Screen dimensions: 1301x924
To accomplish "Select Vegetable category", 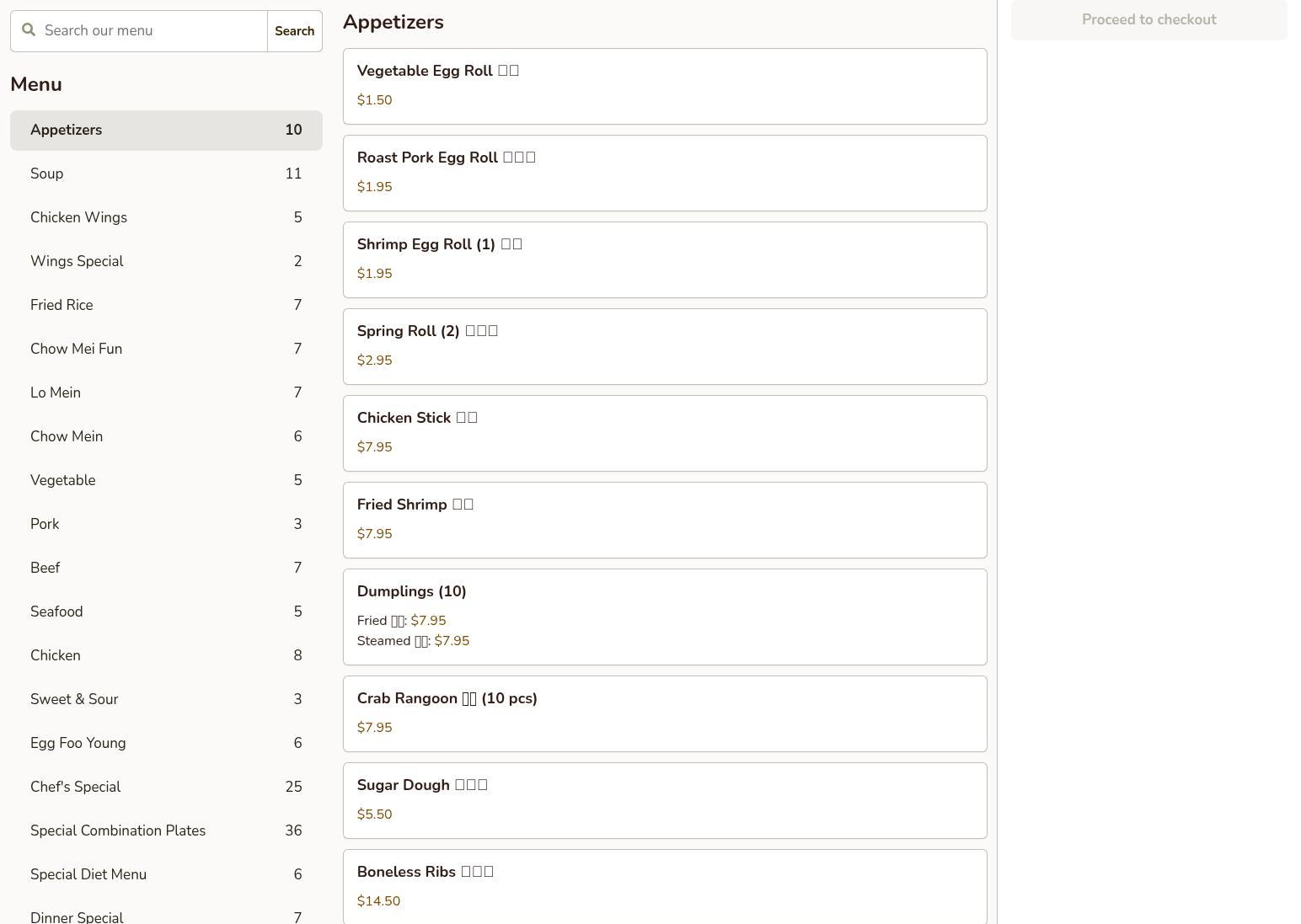I will coord(166,481).
